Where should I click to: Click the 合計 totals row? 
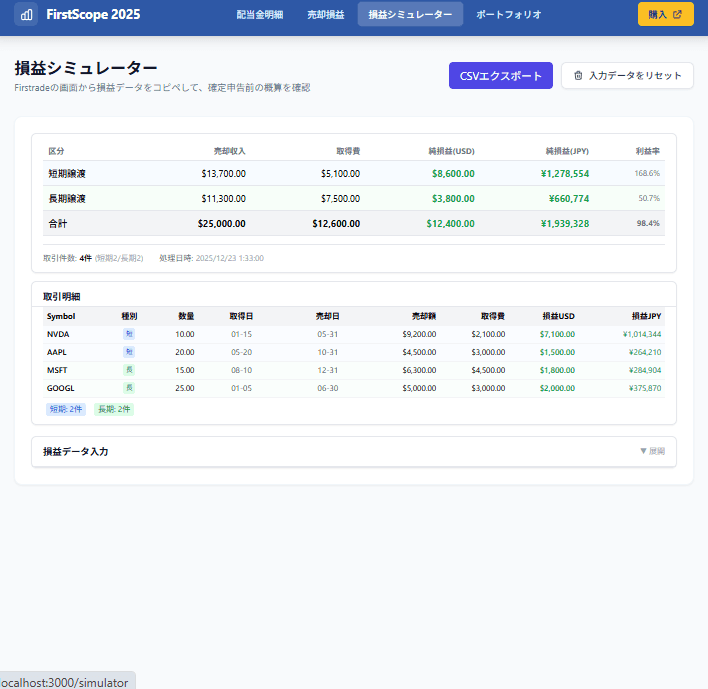pyautogui.click(x=354, y=223)
